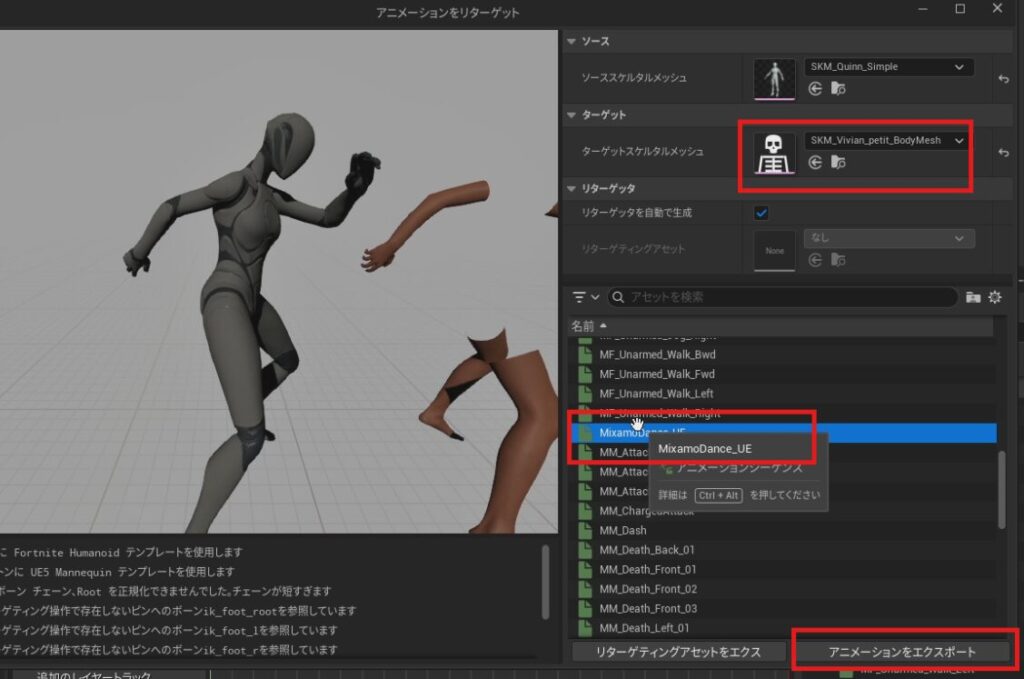Select MM_Dash animation
The height and width of the screenshot is (679, 1024).
784,530
